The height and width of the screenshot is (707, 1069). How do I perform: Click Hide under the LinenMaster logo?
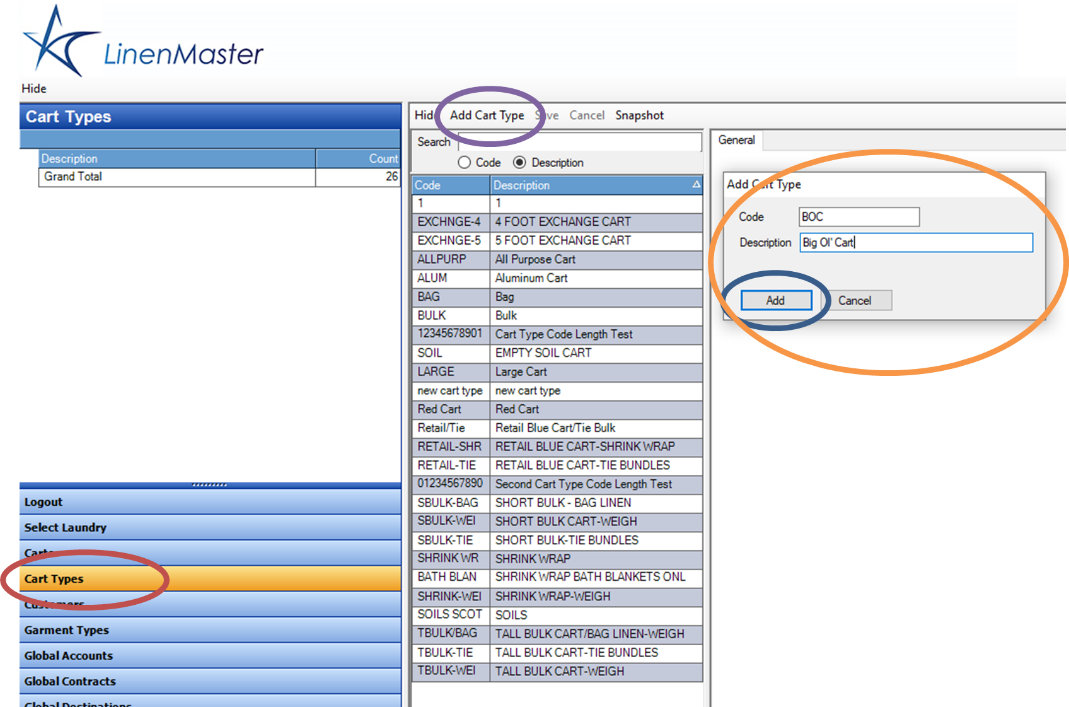(33, 88)
